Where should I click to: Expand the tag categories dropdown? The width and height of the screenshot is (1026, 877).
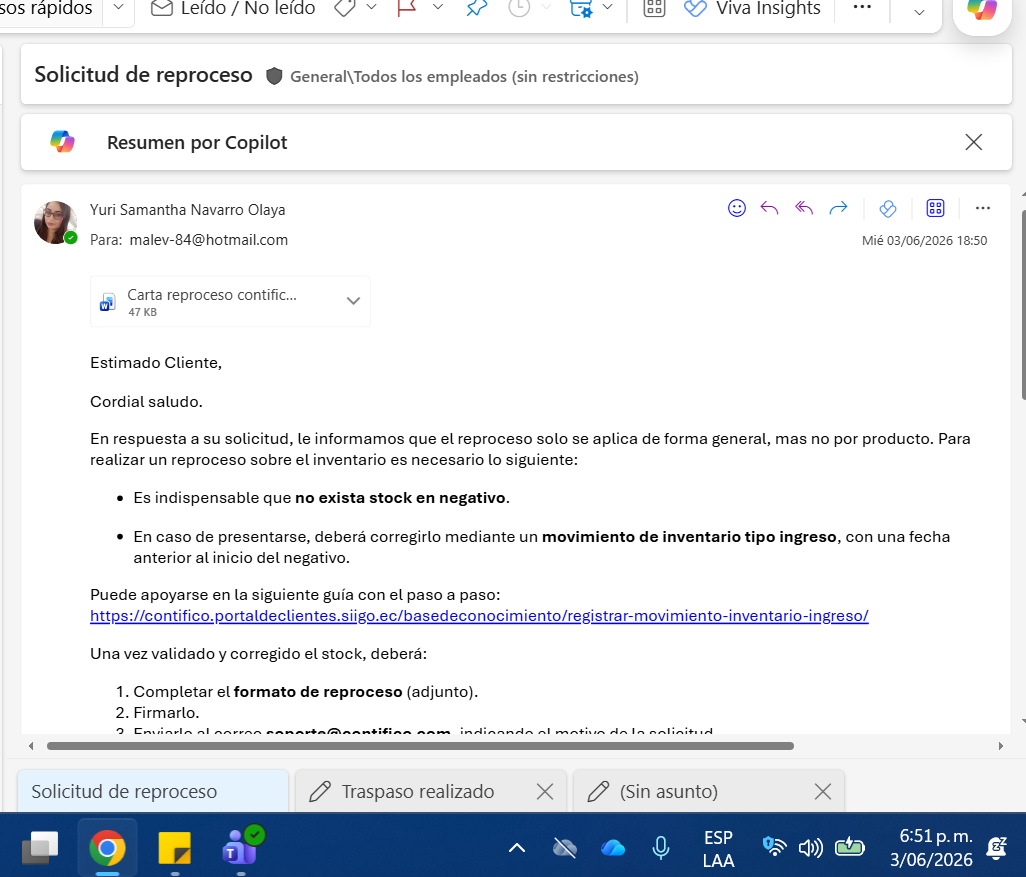(x=371, y=7)
